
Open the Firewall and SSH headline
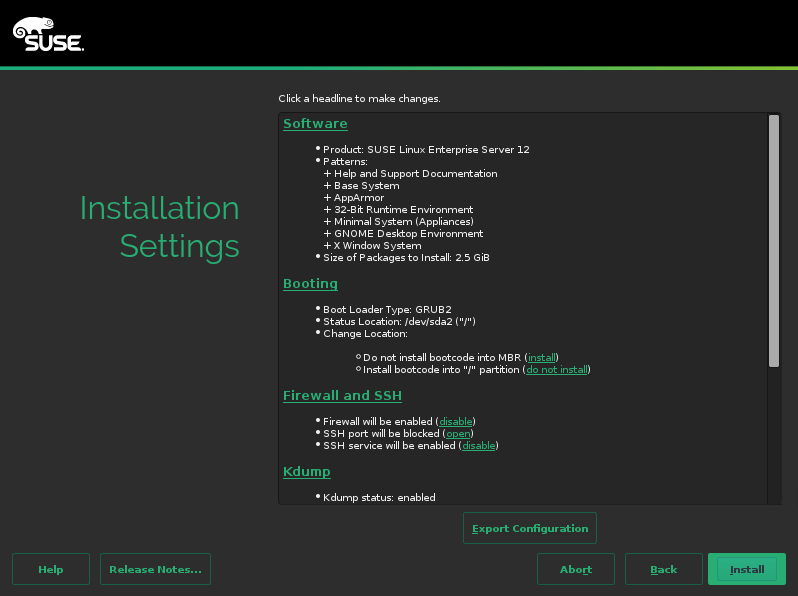point(342,395)
